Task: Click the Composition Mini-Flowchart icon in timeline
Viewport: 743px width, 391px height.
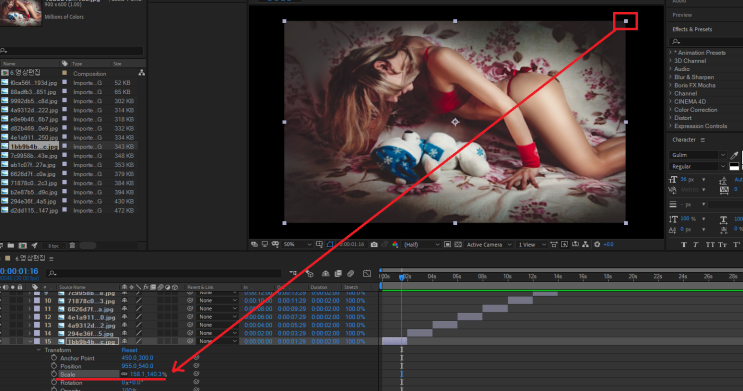Action: [x=293, y=273]
